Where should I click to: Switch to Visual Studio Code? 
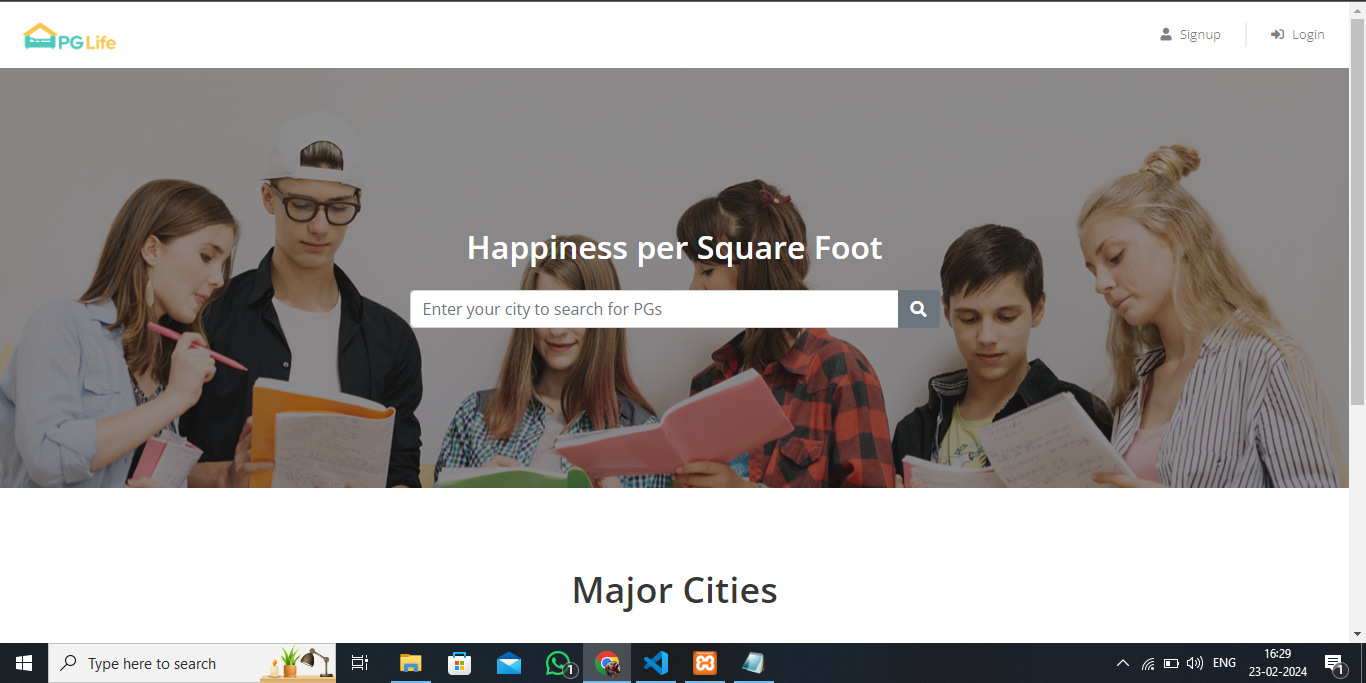coord(655,663)
